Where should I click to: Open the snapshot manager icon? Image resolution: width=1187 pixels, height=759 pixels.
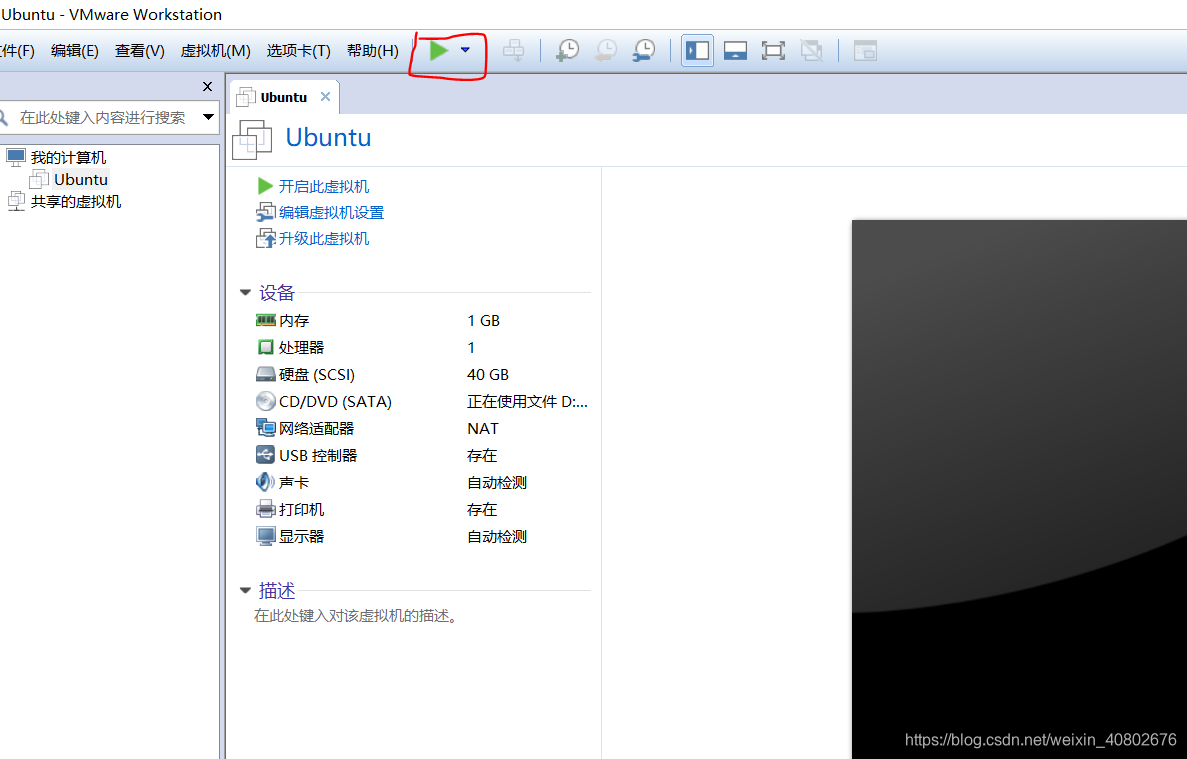point(643,51)
